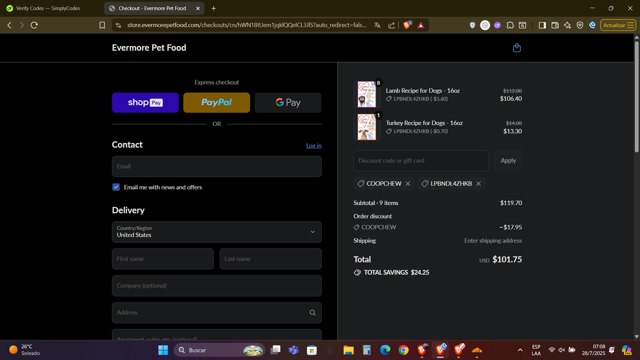Open the Leo AI sparkle icon
The width and height of the screenshot is (640, 360).
tap(567, 25)
